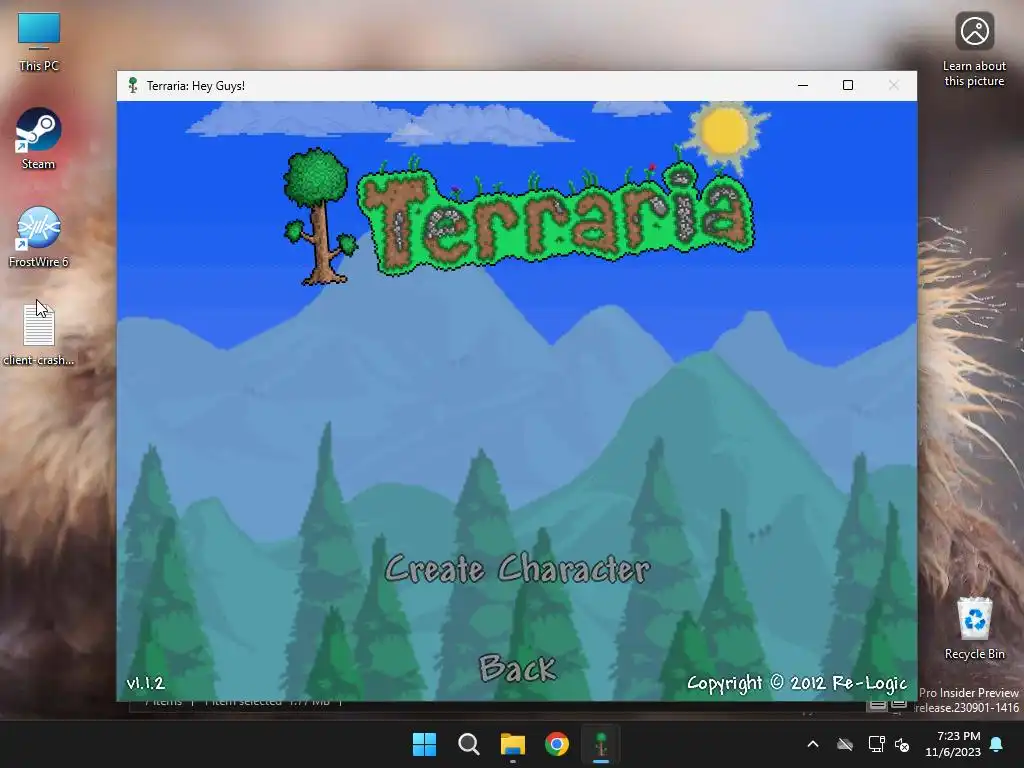Launch Google Chrome from the taskbar
Viewport: 1024px width, 768px height.
(x=557, y=744)
